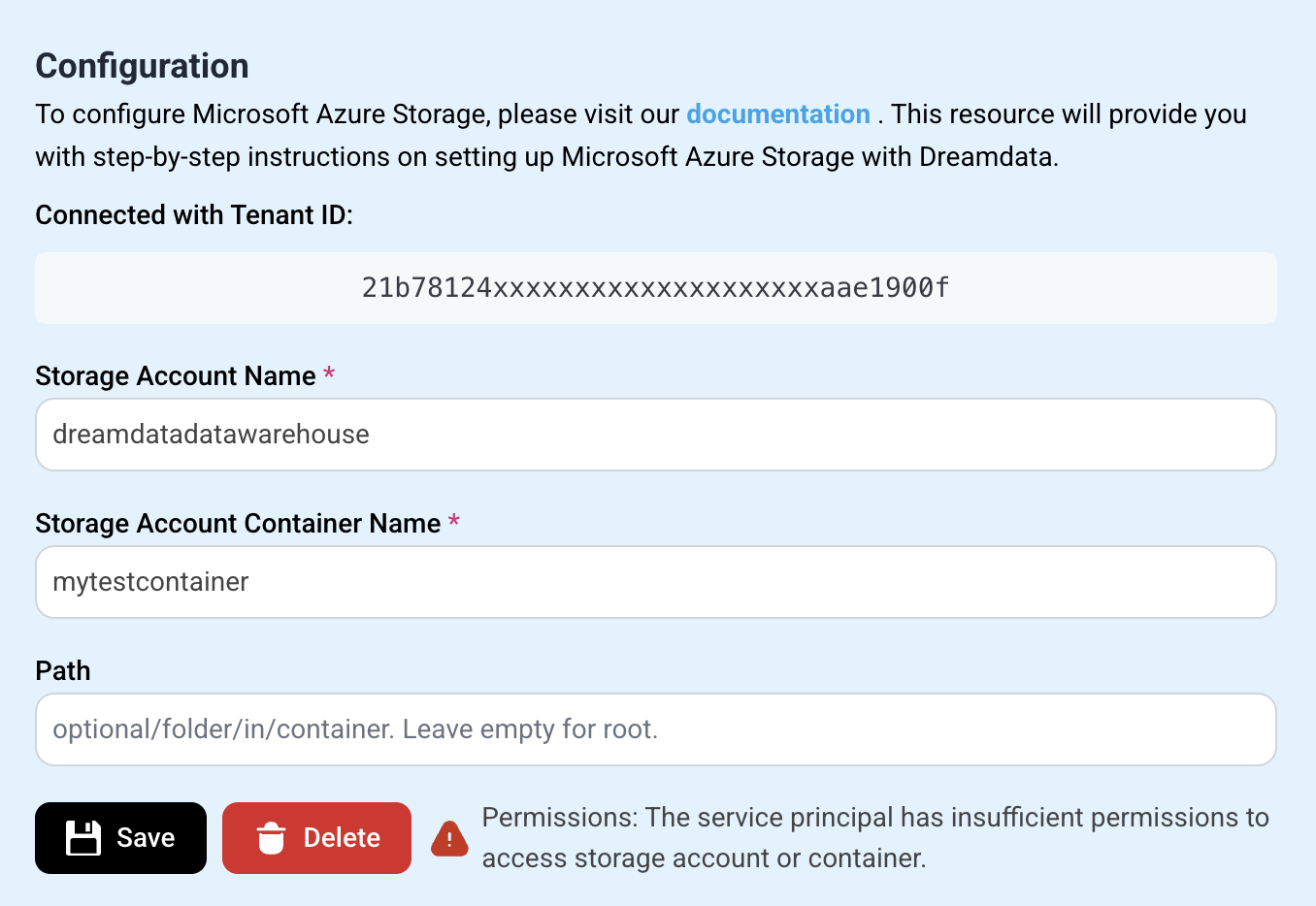Click the floppy disk save icon
The height and width of the screenshot is (906, 1316).
click(x=83, y=838)
